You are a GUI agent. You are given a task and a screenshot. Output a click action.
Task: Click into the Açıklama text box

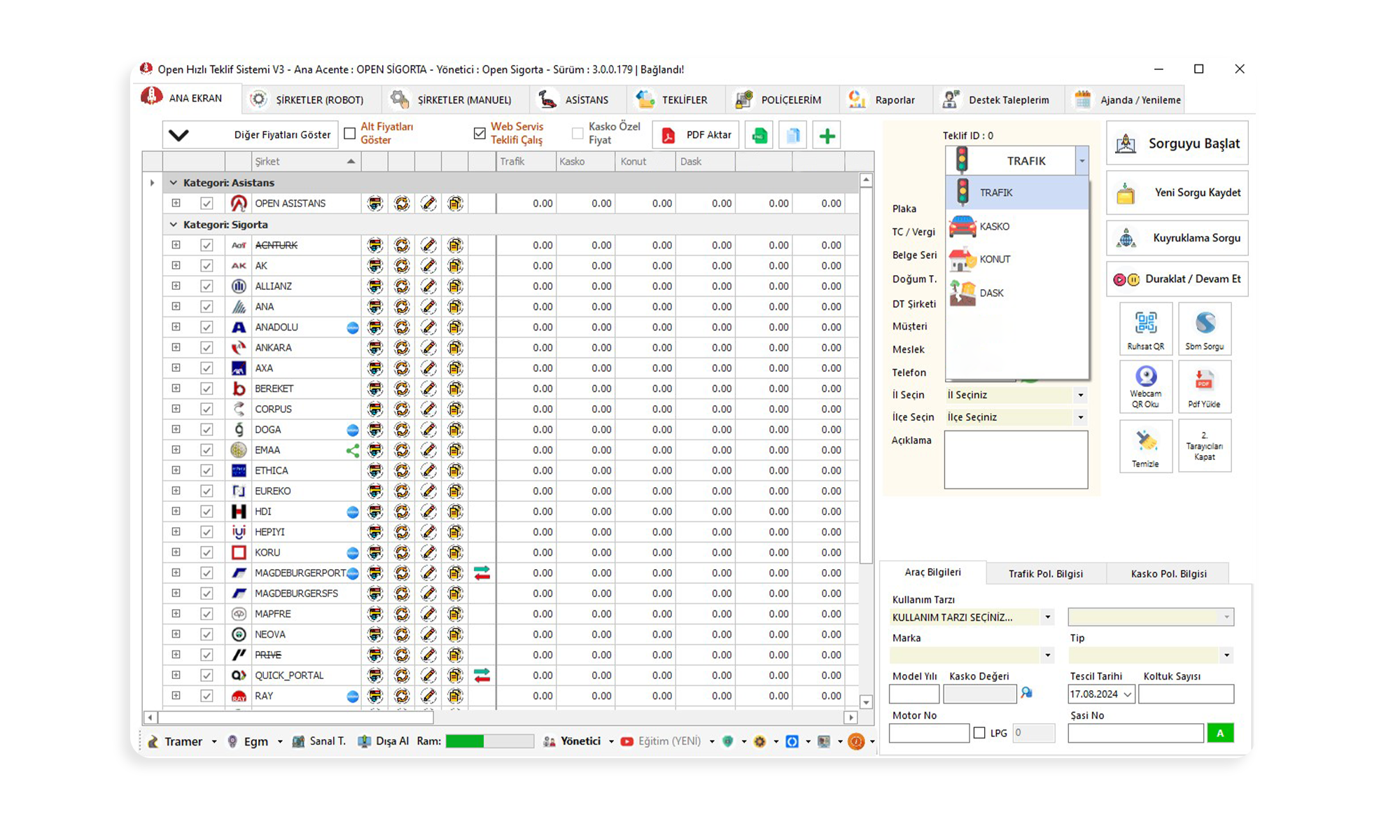click(x=1015, y=459)
